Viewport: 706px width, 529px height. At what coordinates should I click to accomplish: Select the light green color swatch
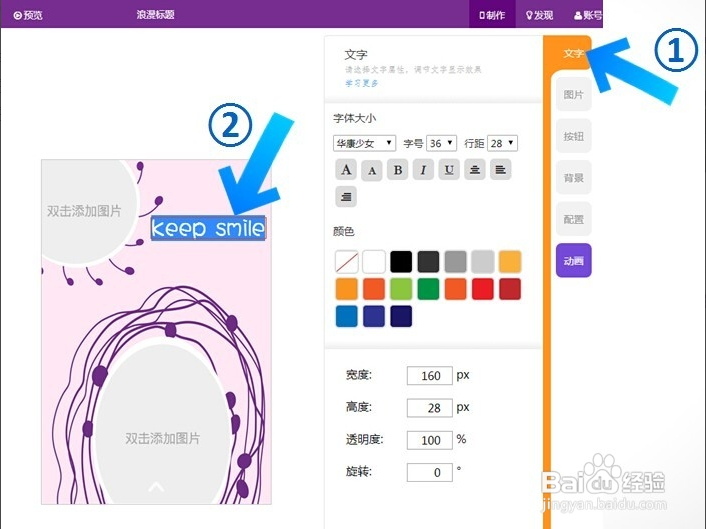401,289
